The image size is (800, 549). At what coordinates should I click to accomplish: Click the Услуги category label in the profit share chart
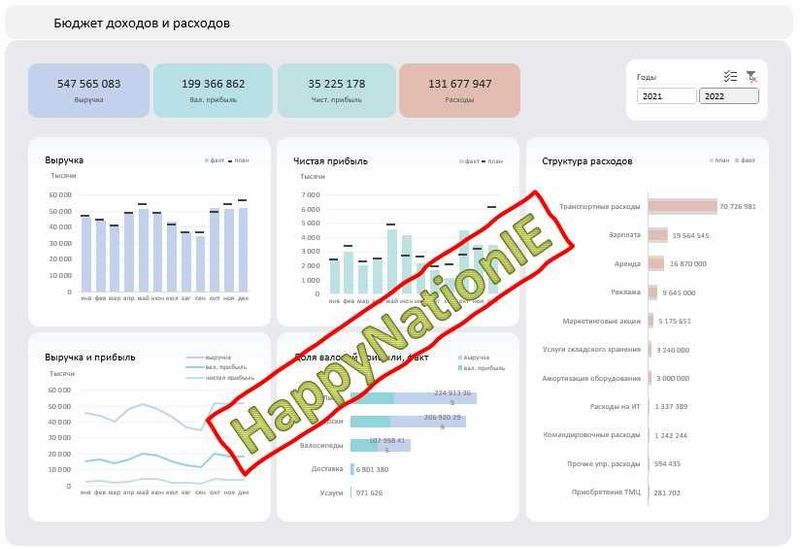click(331, 493)
